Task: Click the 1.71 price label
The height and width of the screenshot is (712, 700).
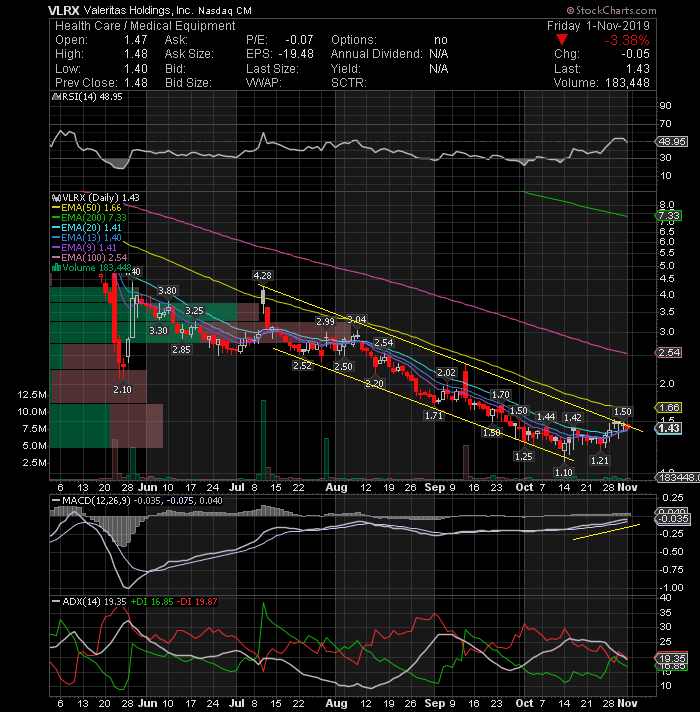Action: 434,415
